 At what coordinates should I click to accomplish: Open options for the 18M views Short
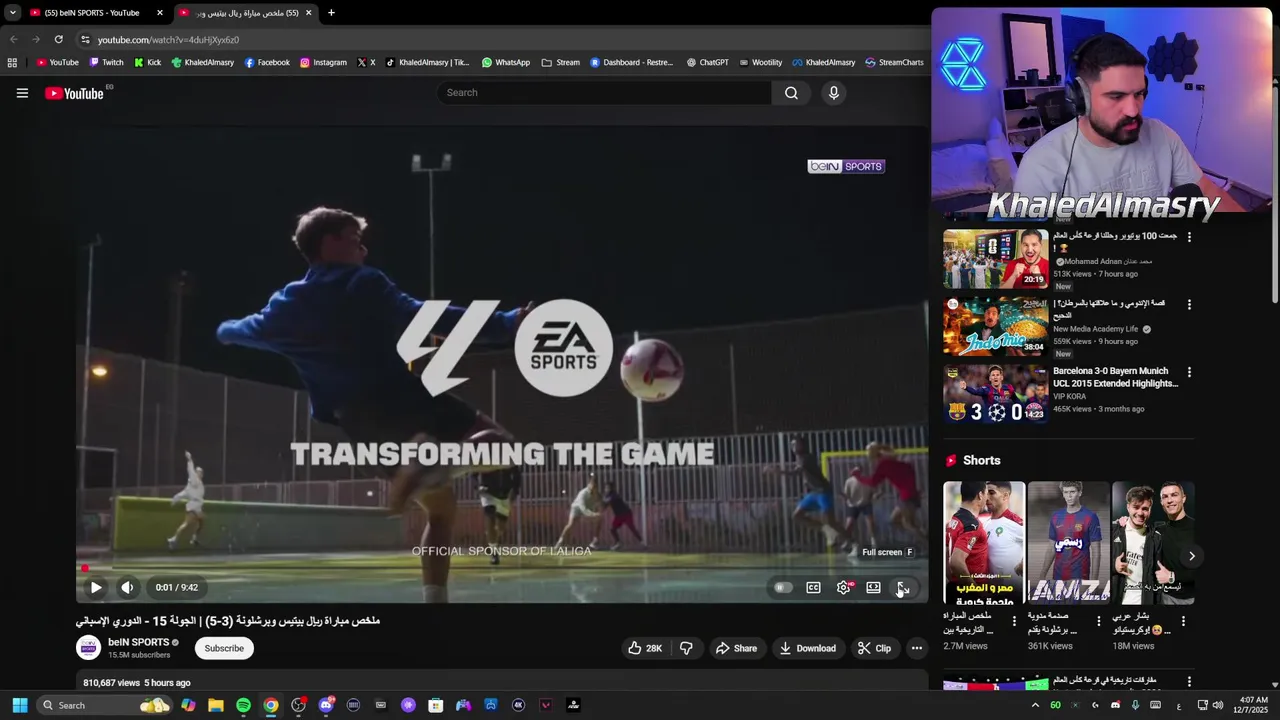[x=1183, y=622]
